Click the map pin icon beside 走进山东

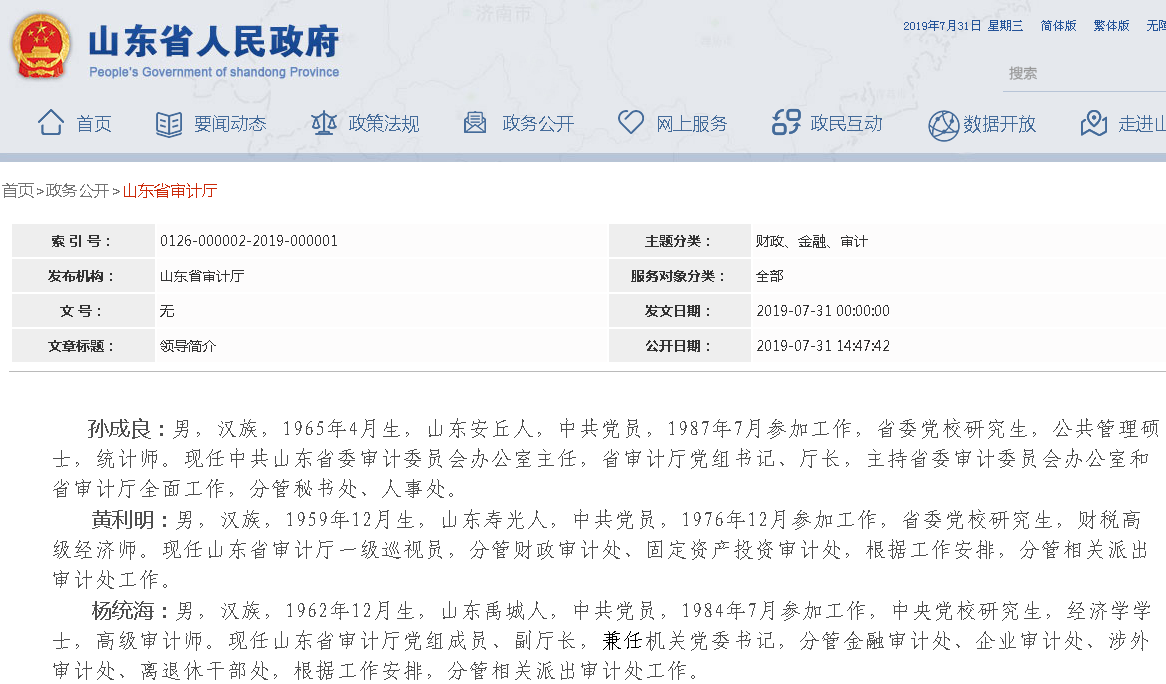[1094, 123]
